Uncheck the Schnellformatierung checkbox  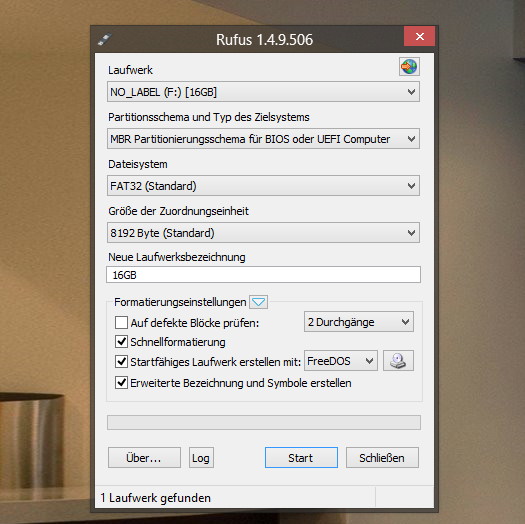[121, 342]
